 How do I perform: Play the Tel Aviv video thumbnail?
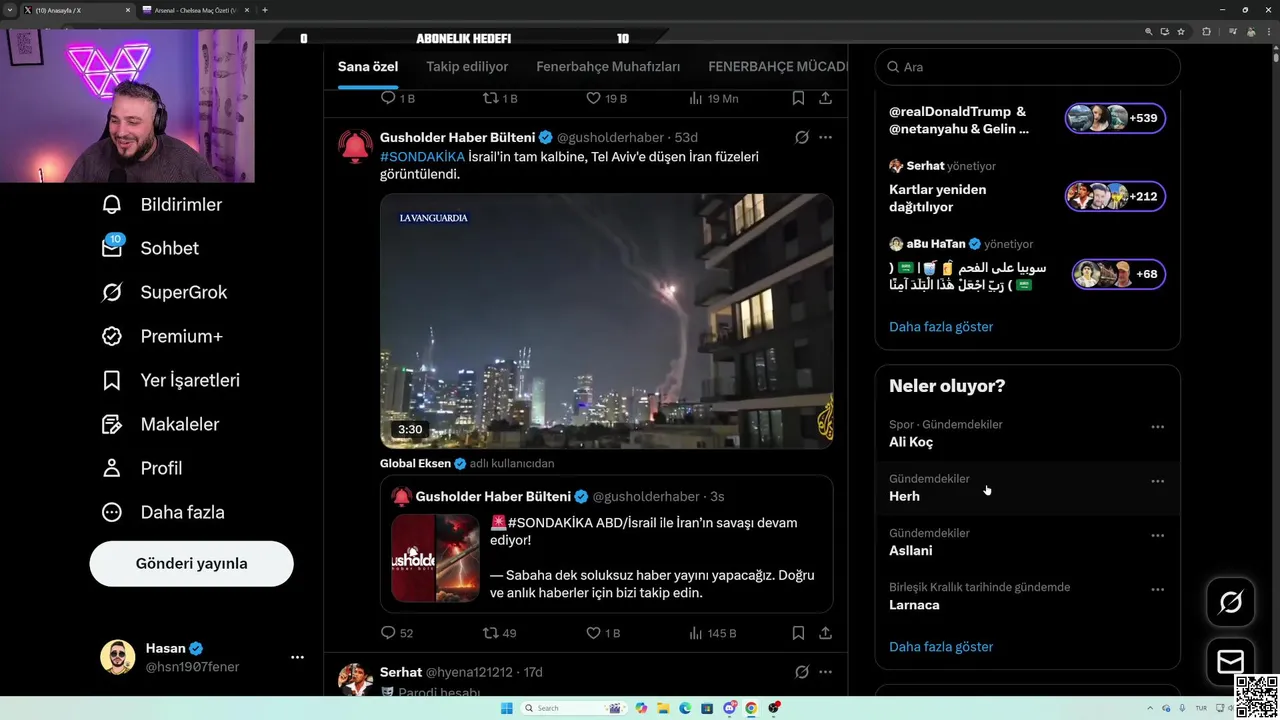tap(607, 321)
